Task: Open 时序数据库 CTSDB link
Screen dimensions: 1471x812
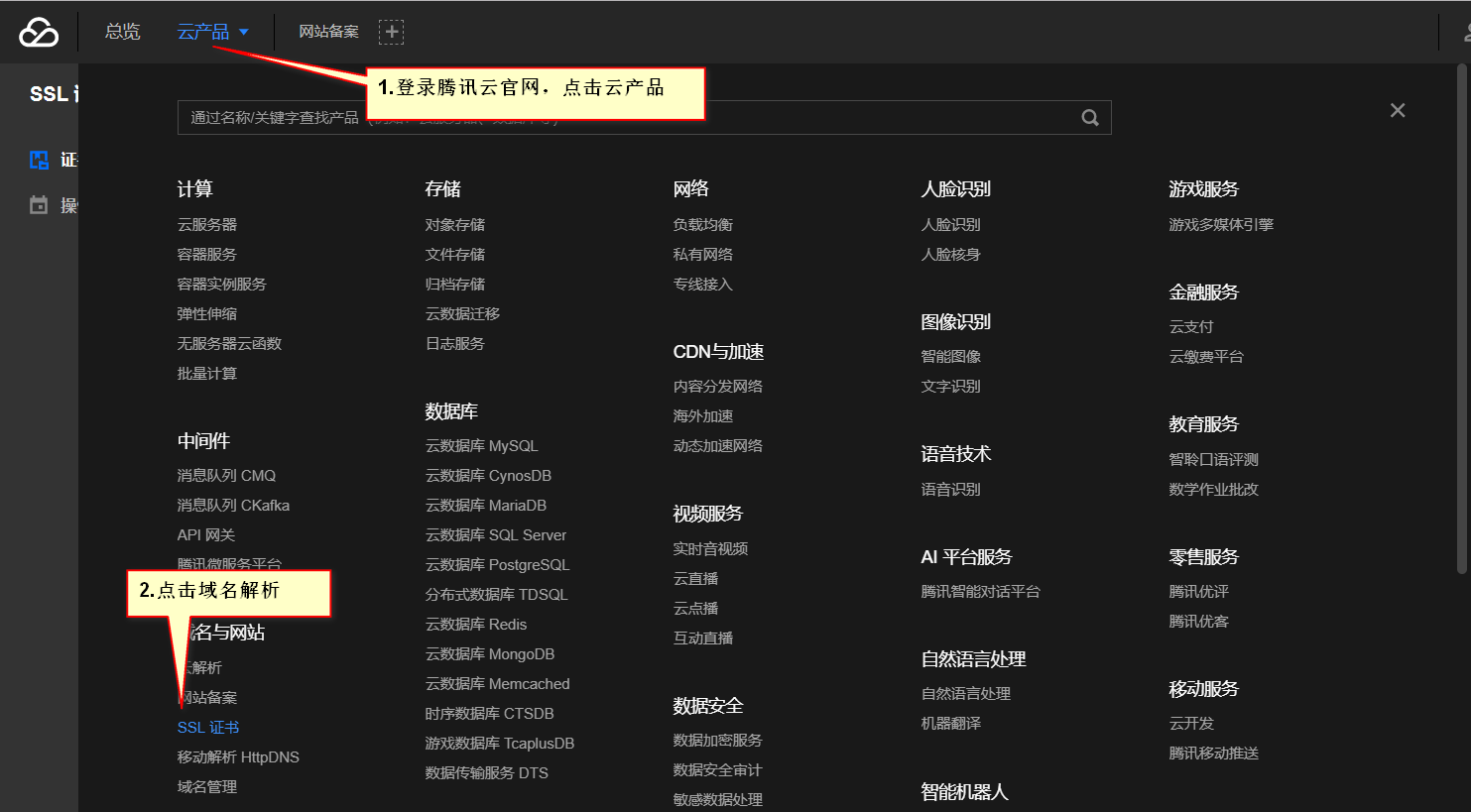Action: [489, 714]
